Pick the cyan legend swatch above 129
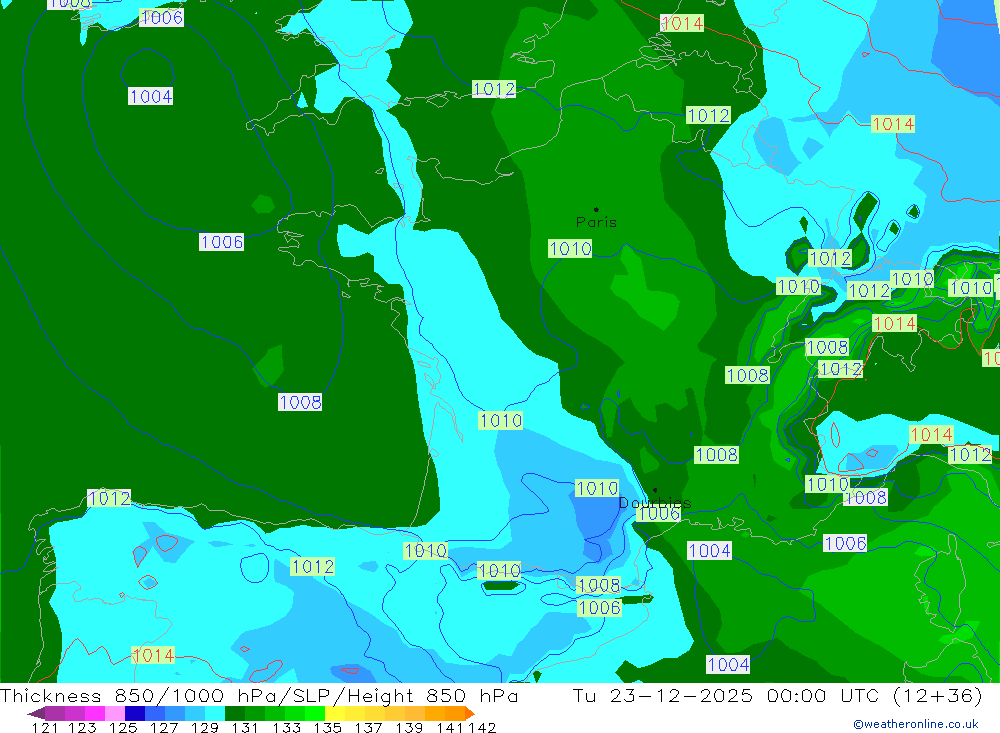 (215, 713)
